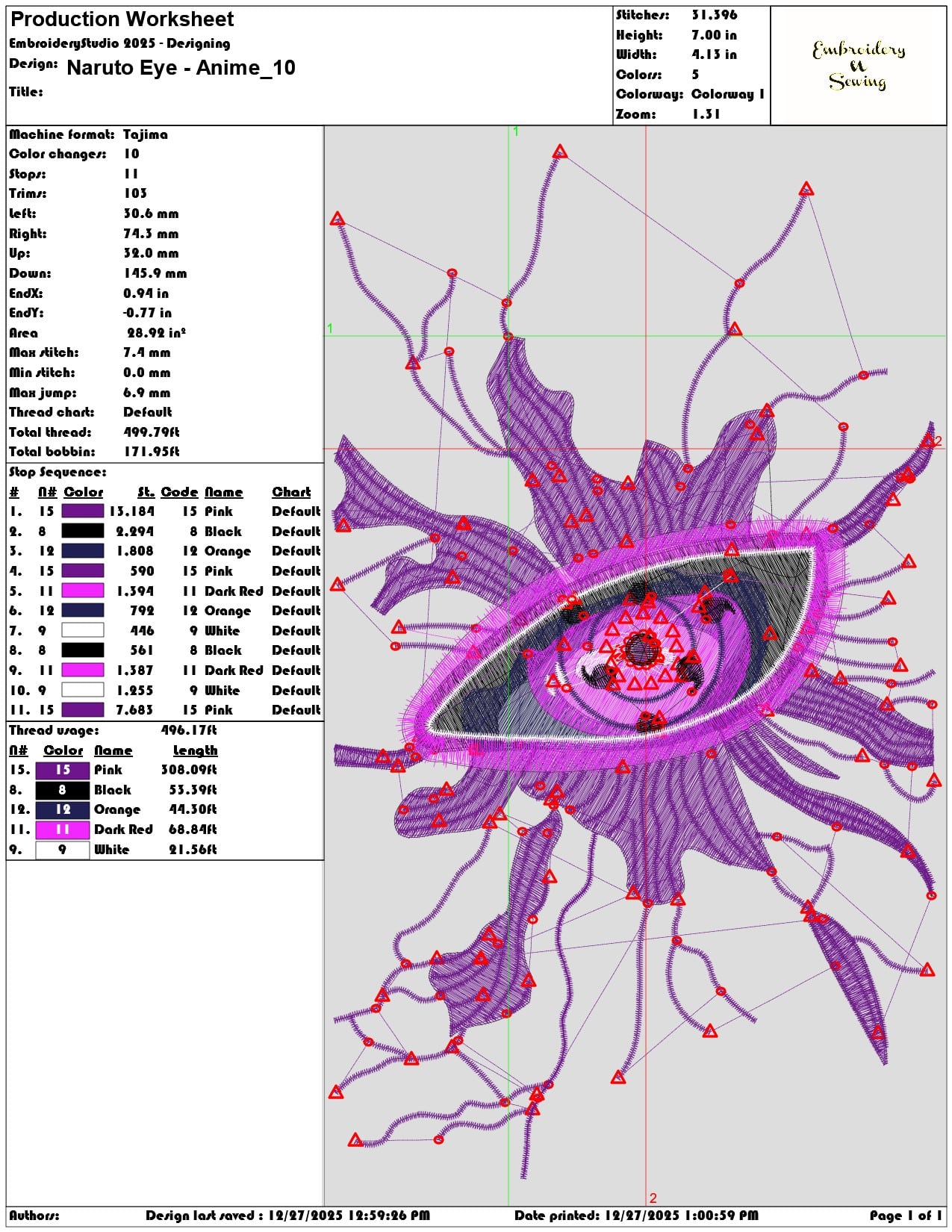Select the Total bobbin value '171.95ft'
Viewport: 952px width, 1232px height.
click(152, 452)
